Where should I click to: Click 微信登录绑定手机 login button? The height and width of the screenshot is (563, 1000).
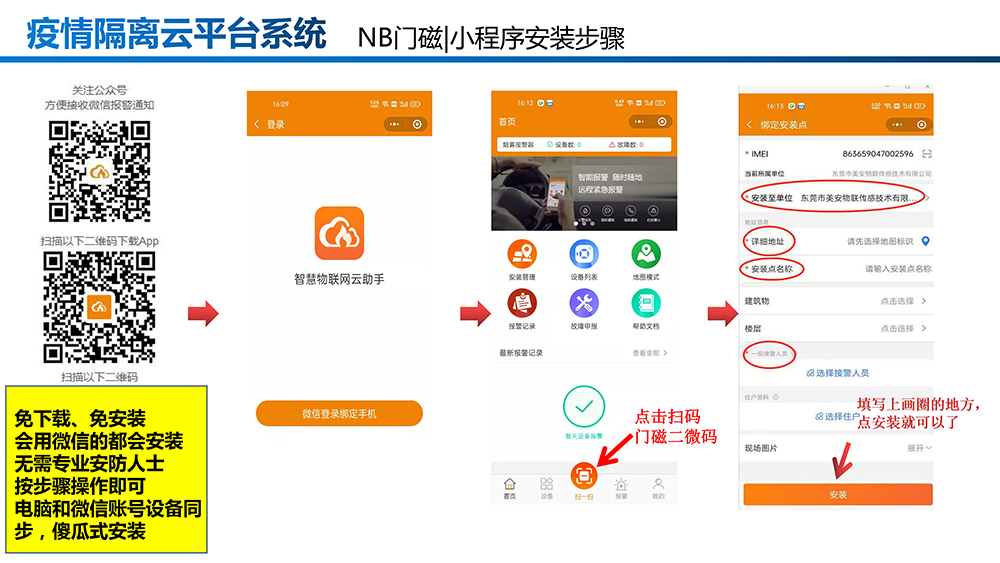pos(339,413)
